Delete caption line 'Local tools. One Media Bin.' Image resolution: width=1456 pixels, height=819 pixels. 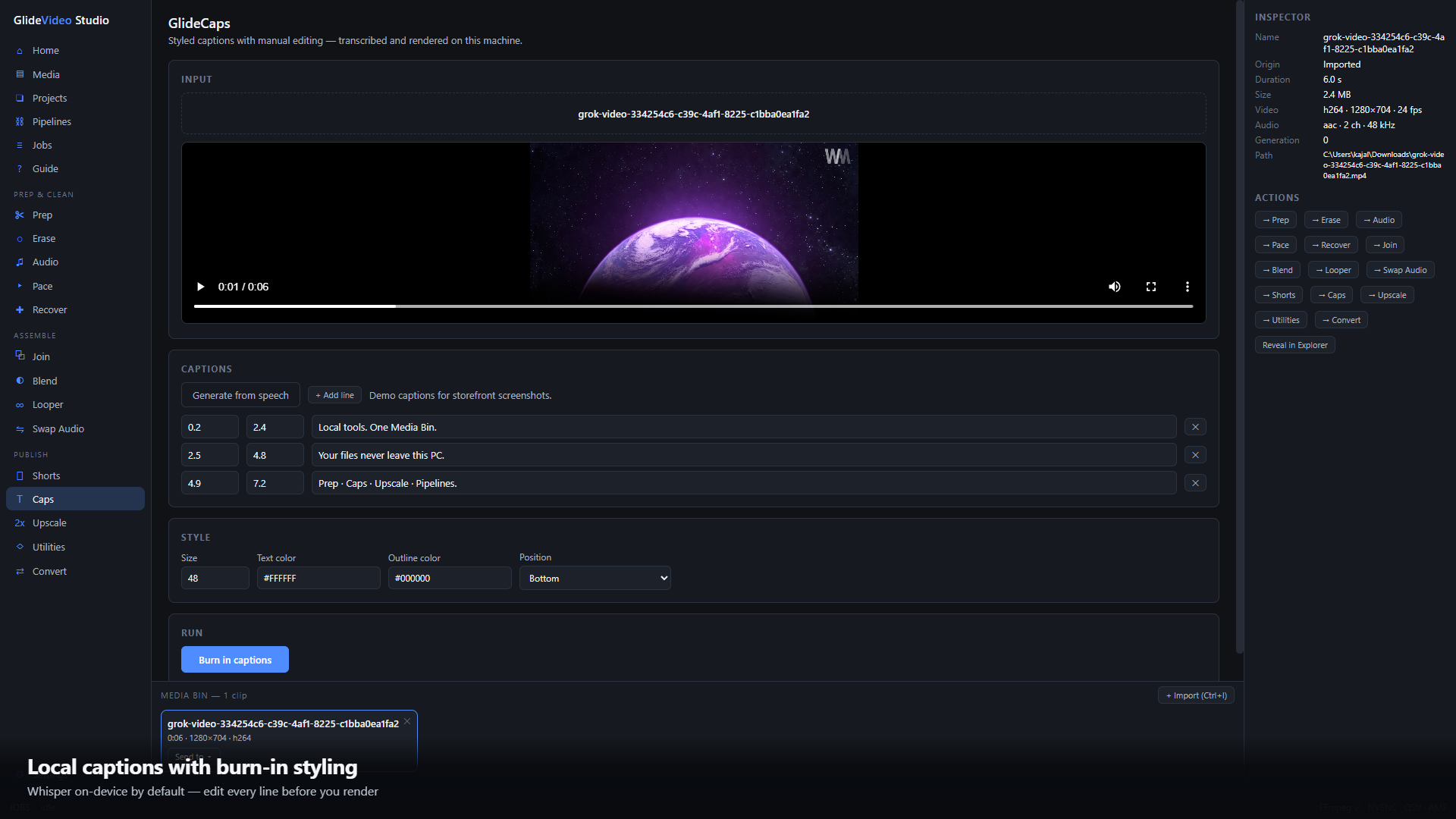coord(1195,427)
